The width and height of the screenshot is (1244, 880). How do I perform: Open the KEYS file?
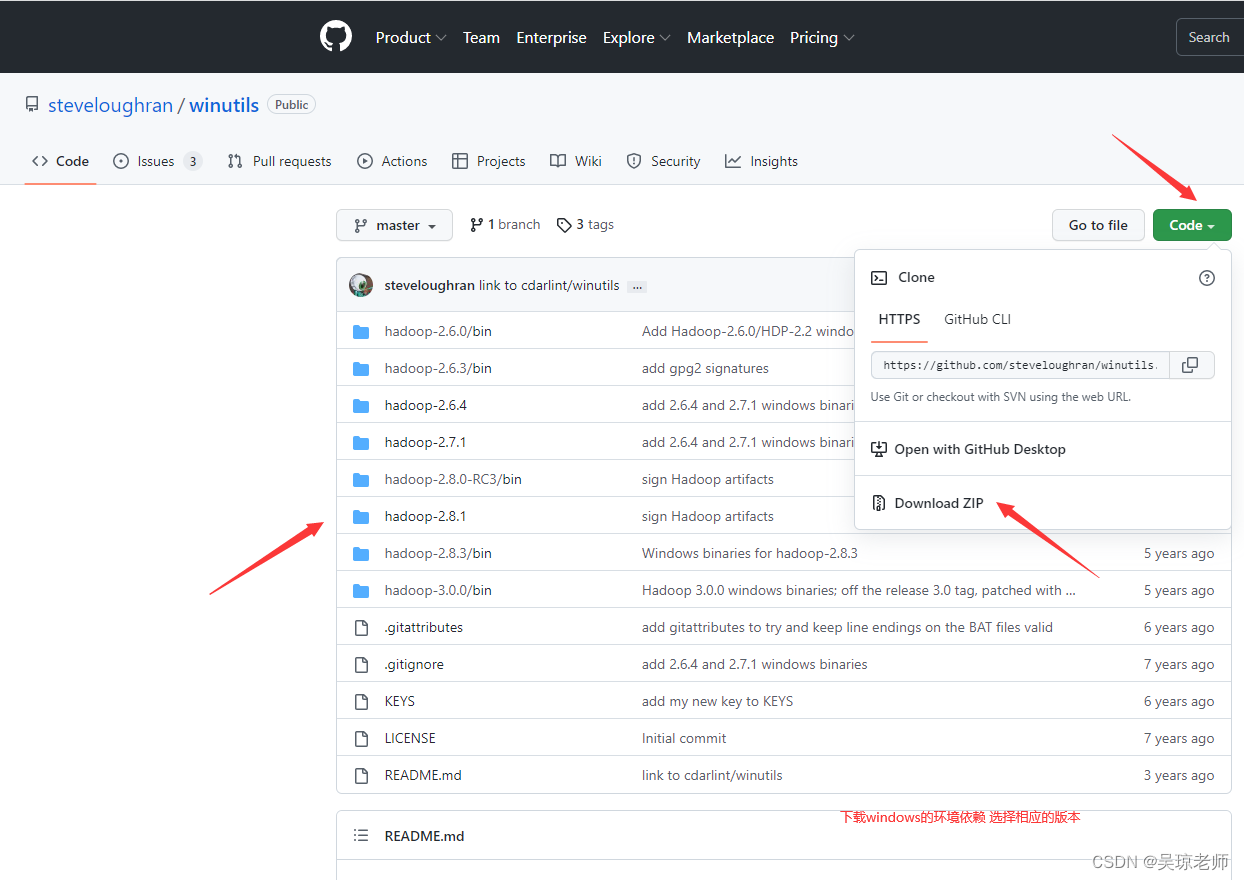point(400,701)
